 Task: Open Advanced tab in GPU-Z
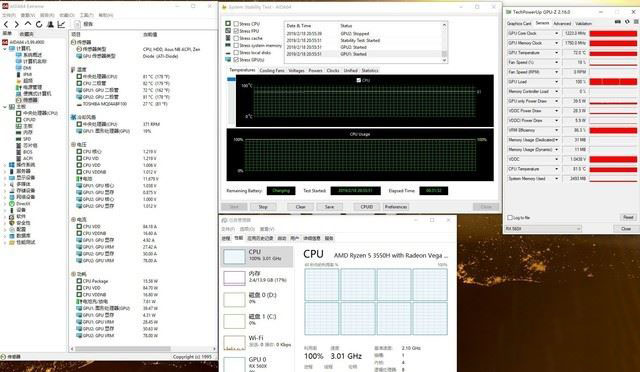pos(562,23)
